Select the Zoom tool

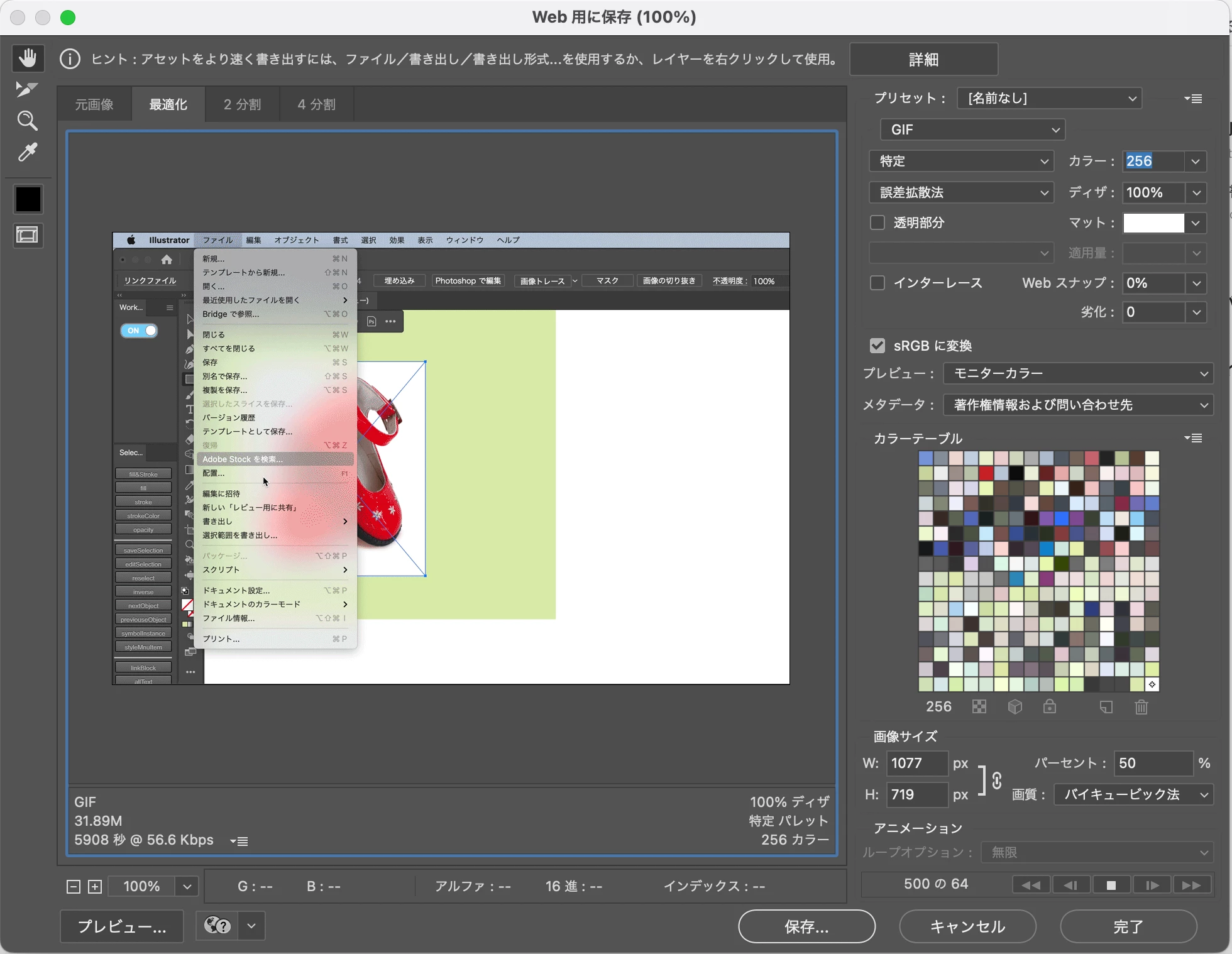28,121
